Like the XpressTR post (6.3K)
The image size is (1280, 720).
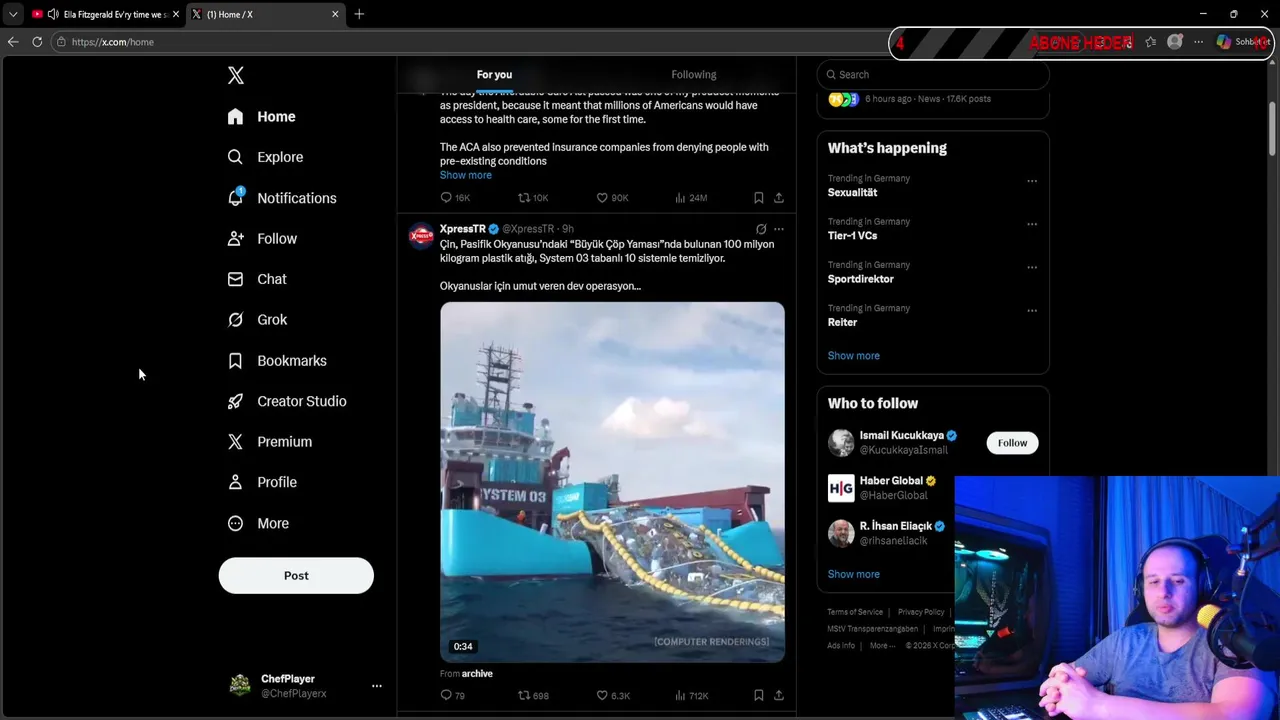point(613,695)
